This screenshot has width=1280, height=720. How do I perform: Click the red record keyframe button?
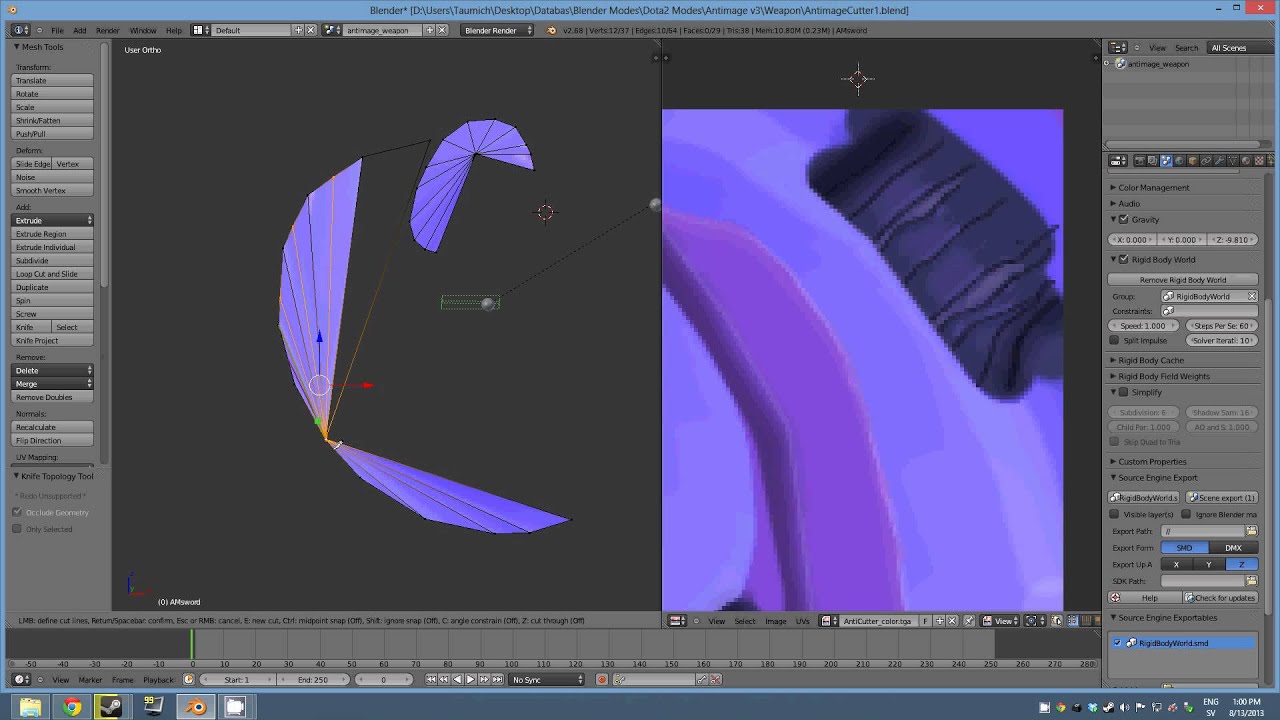pos(602,680)
